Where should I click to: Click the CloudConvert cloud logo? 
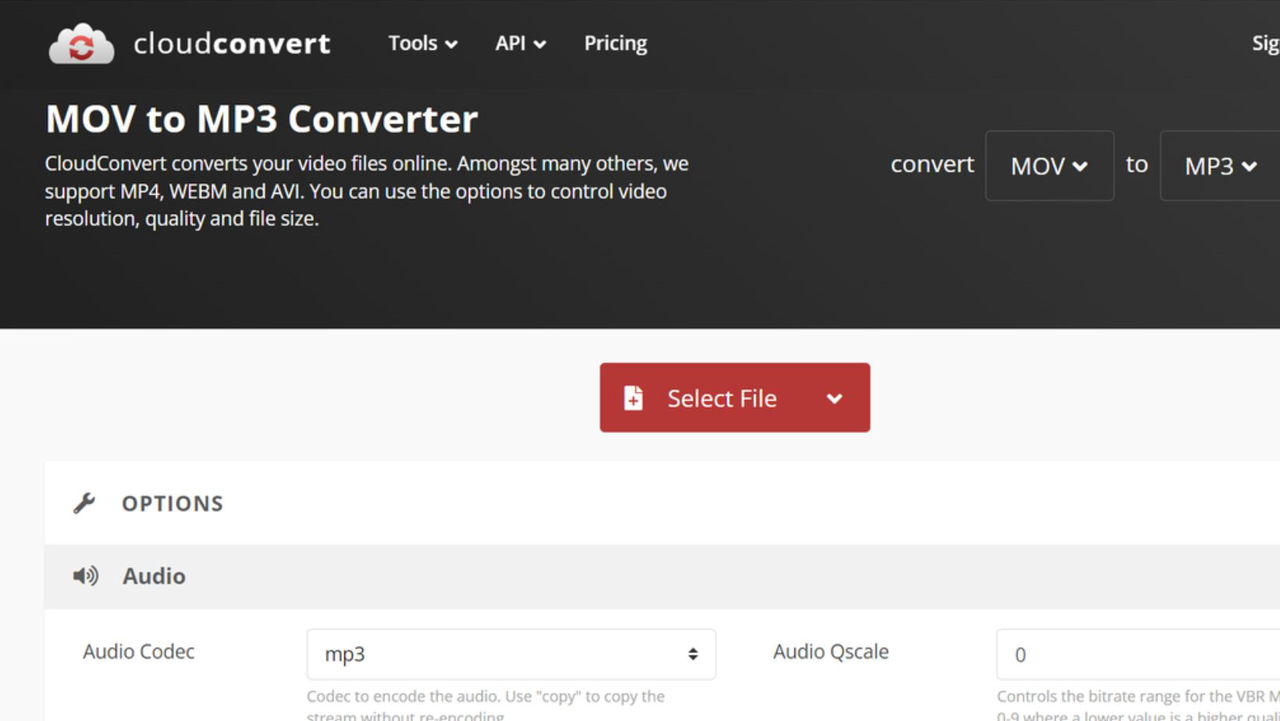(80, 43)
